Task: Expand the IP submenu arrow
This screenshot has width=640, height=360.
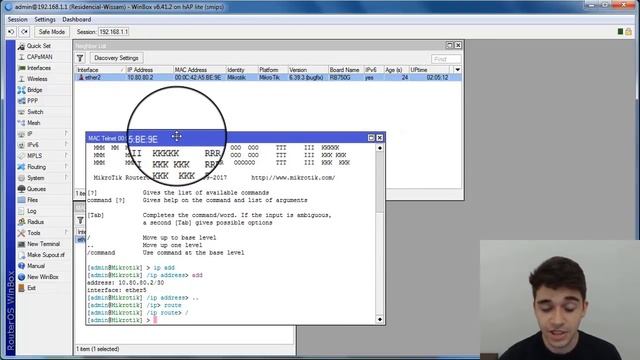Action: coord(66,133)
